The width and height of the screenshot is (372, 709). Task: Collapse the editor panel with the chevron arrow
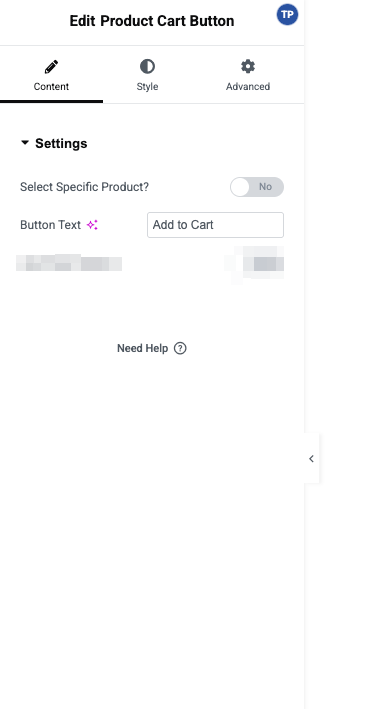pos(311,458)
